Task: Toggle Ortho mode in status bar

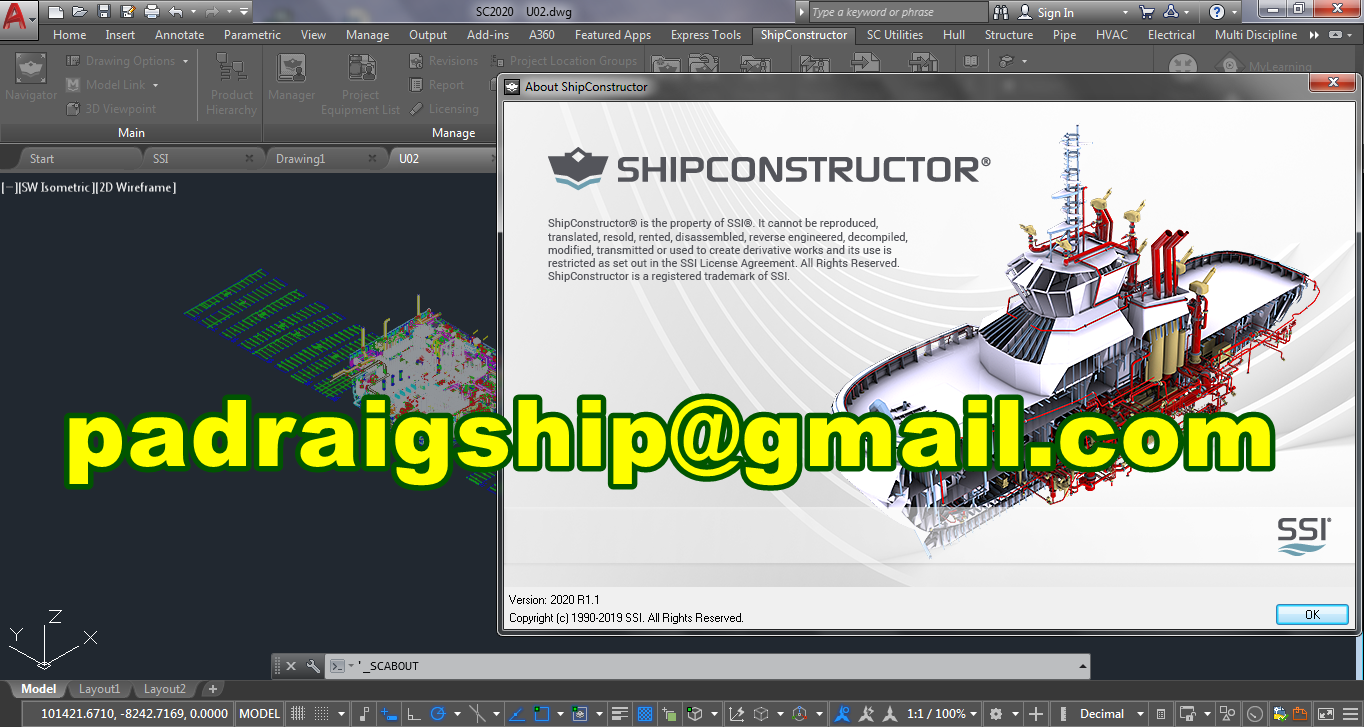Action: (x=414, y=714)
